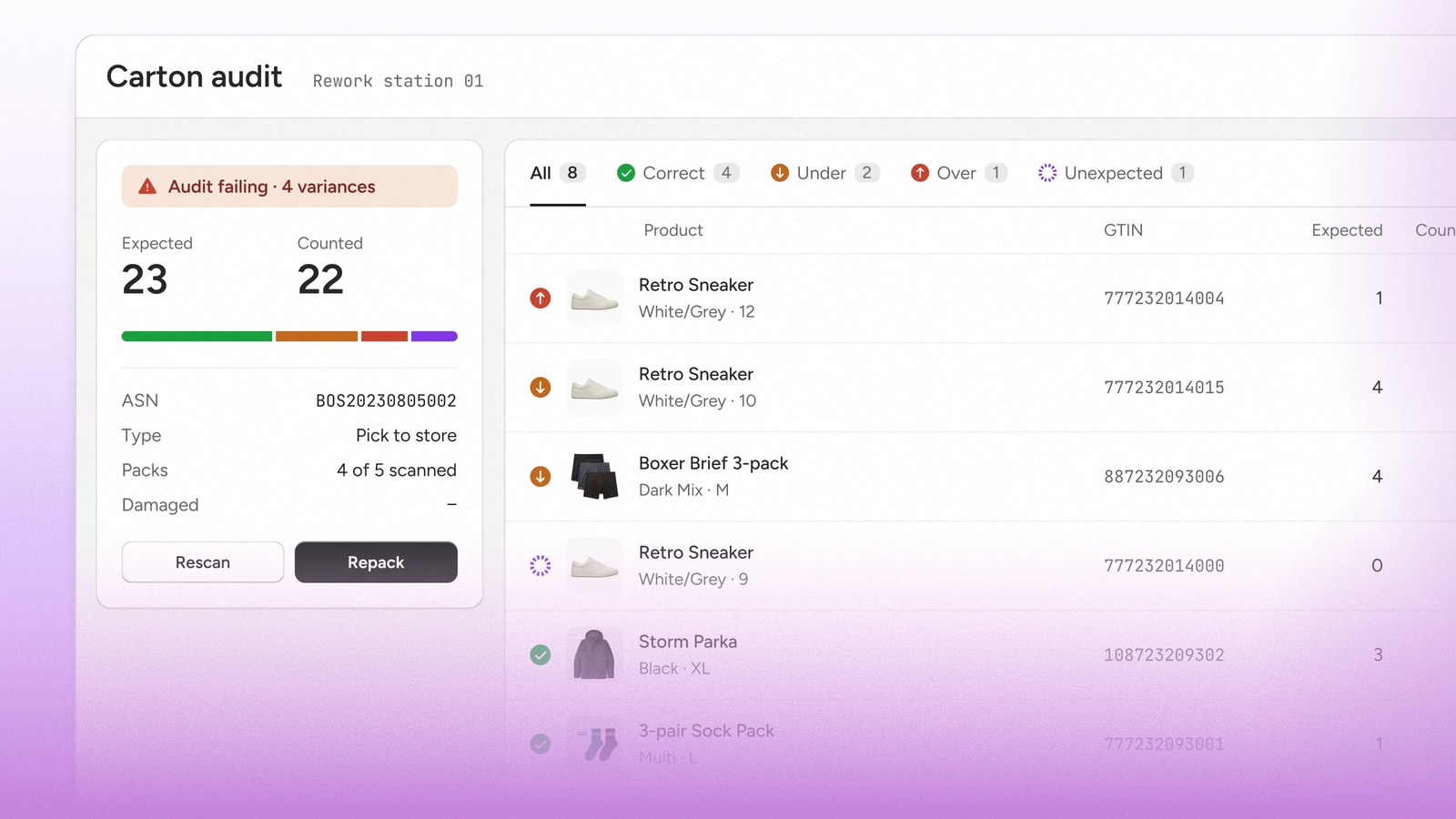Click the GTIN column header
The width and height of the screenshot is (1456, 819).
pos(1123,230)
